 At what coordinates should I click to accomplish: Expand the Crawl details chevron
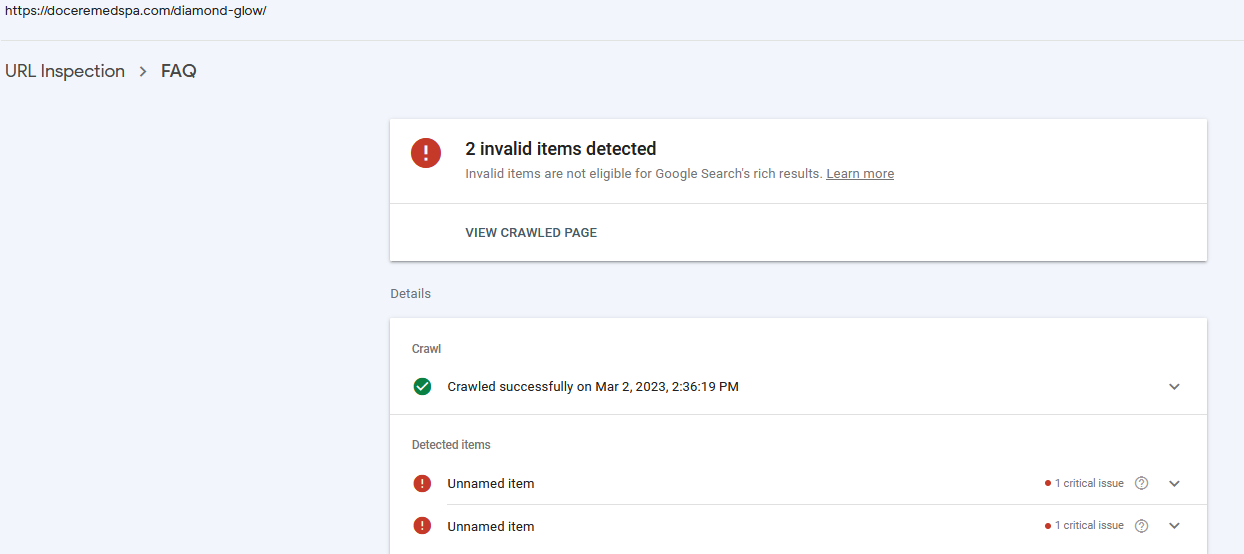coord(1174,386)
